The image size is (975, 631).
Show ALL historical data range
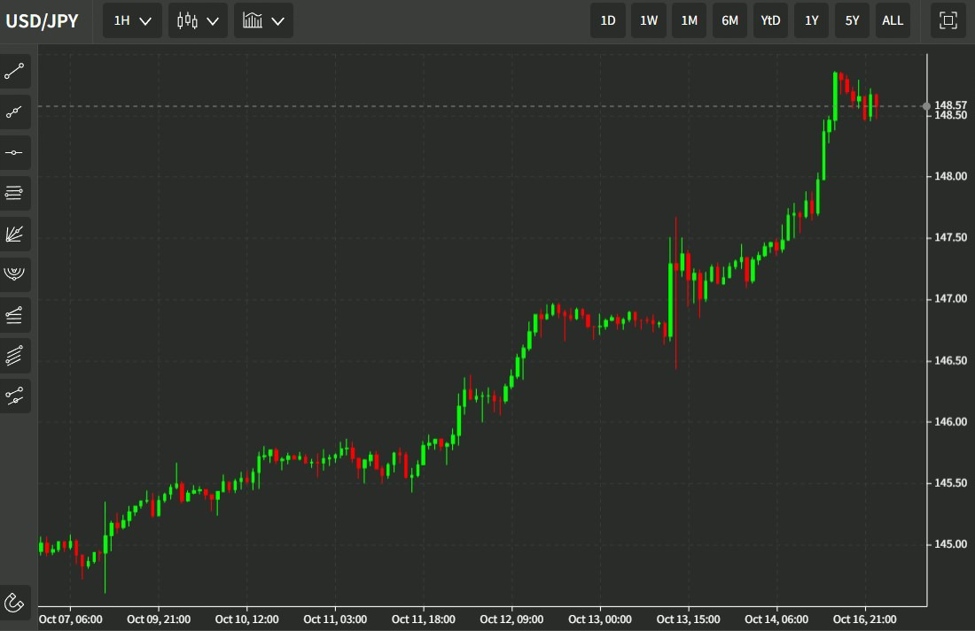893,20
